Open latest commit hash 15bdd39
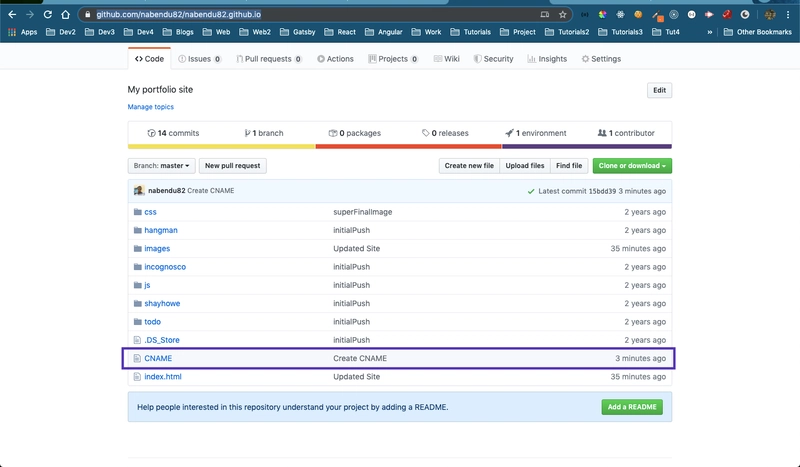800x467 pixels. (602, 191)
